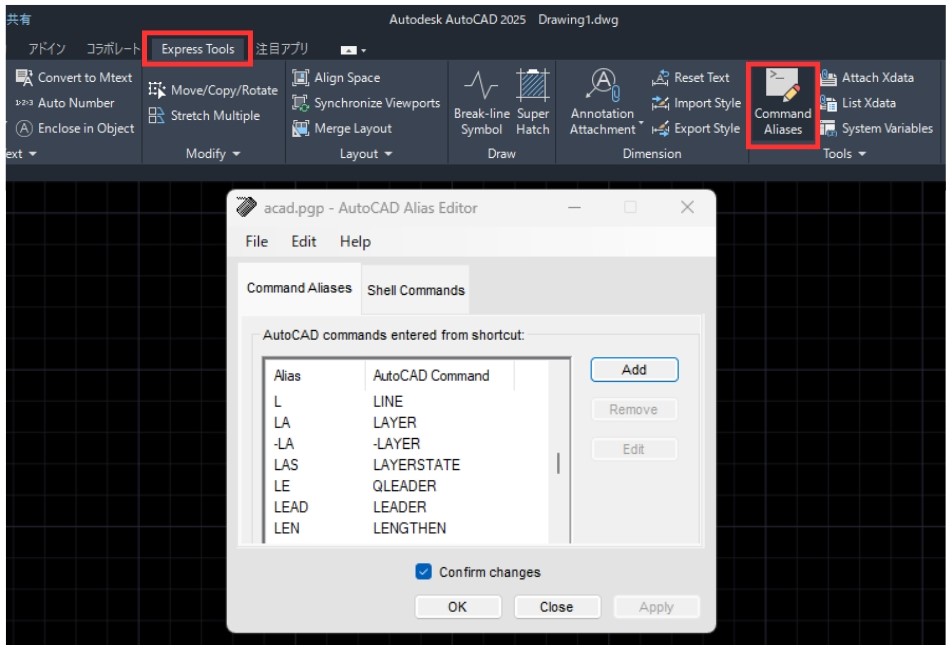The width and height of the screenshot is (952, 651).
Task: Click Align Space tool
Action: pos(336,77)
